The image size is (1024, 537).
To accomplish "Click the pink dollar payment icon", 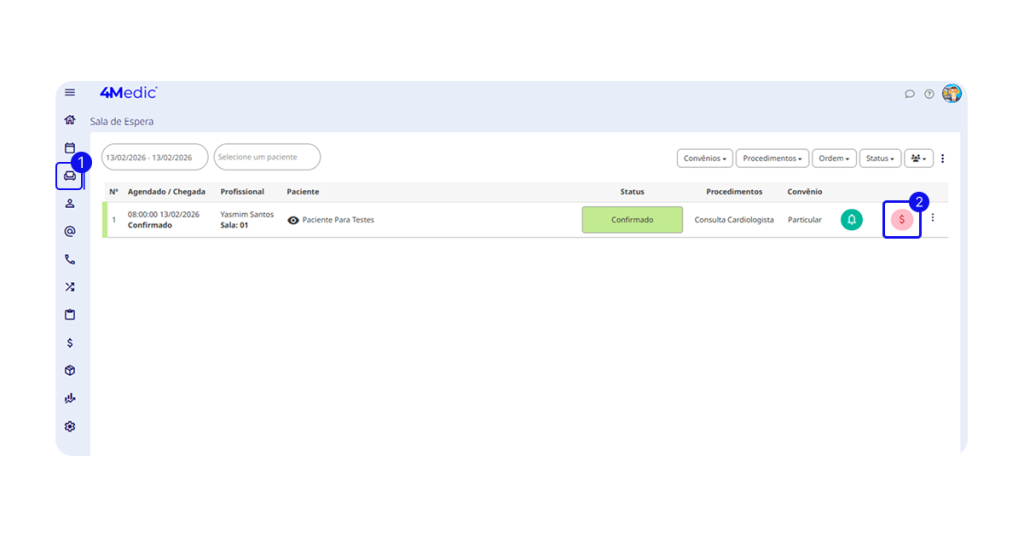I will tap(901, 220).
